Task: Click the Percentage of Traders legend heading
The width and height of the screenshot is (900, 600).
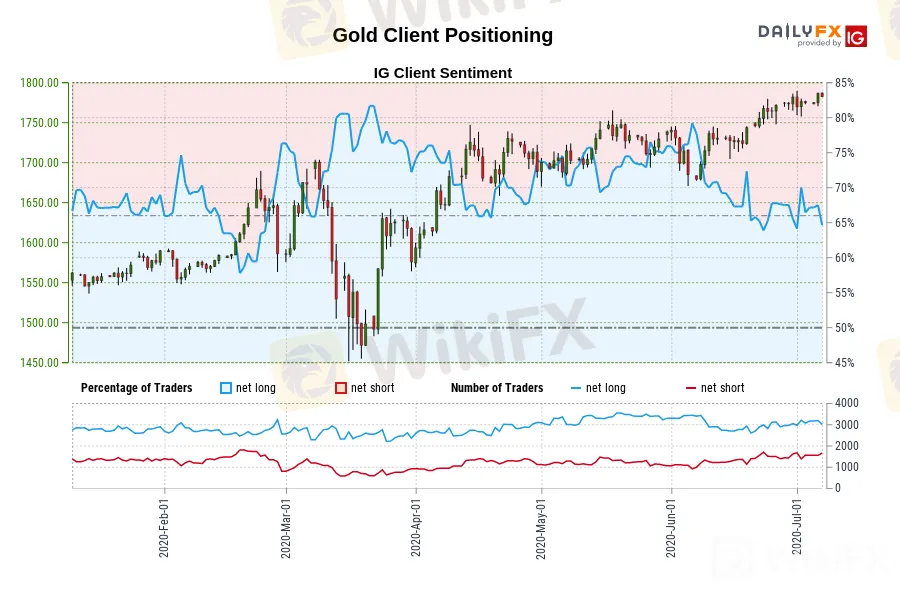Action: click(137, 388)
